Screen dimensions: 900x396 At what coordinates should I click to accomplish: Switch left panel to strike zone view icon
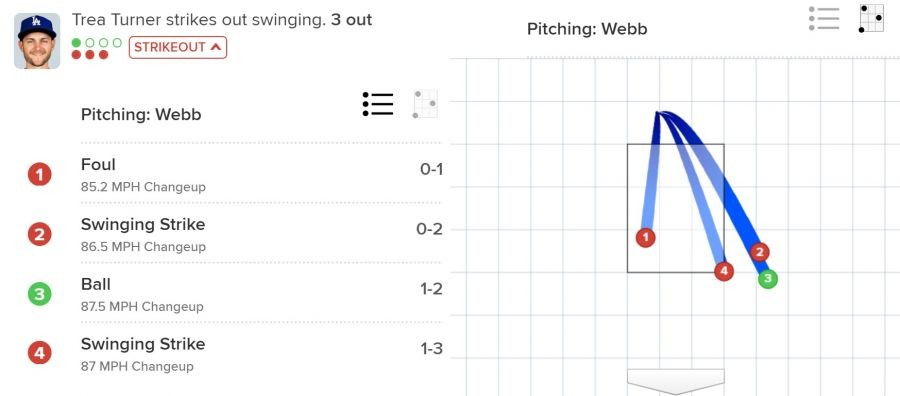(425, 104)
